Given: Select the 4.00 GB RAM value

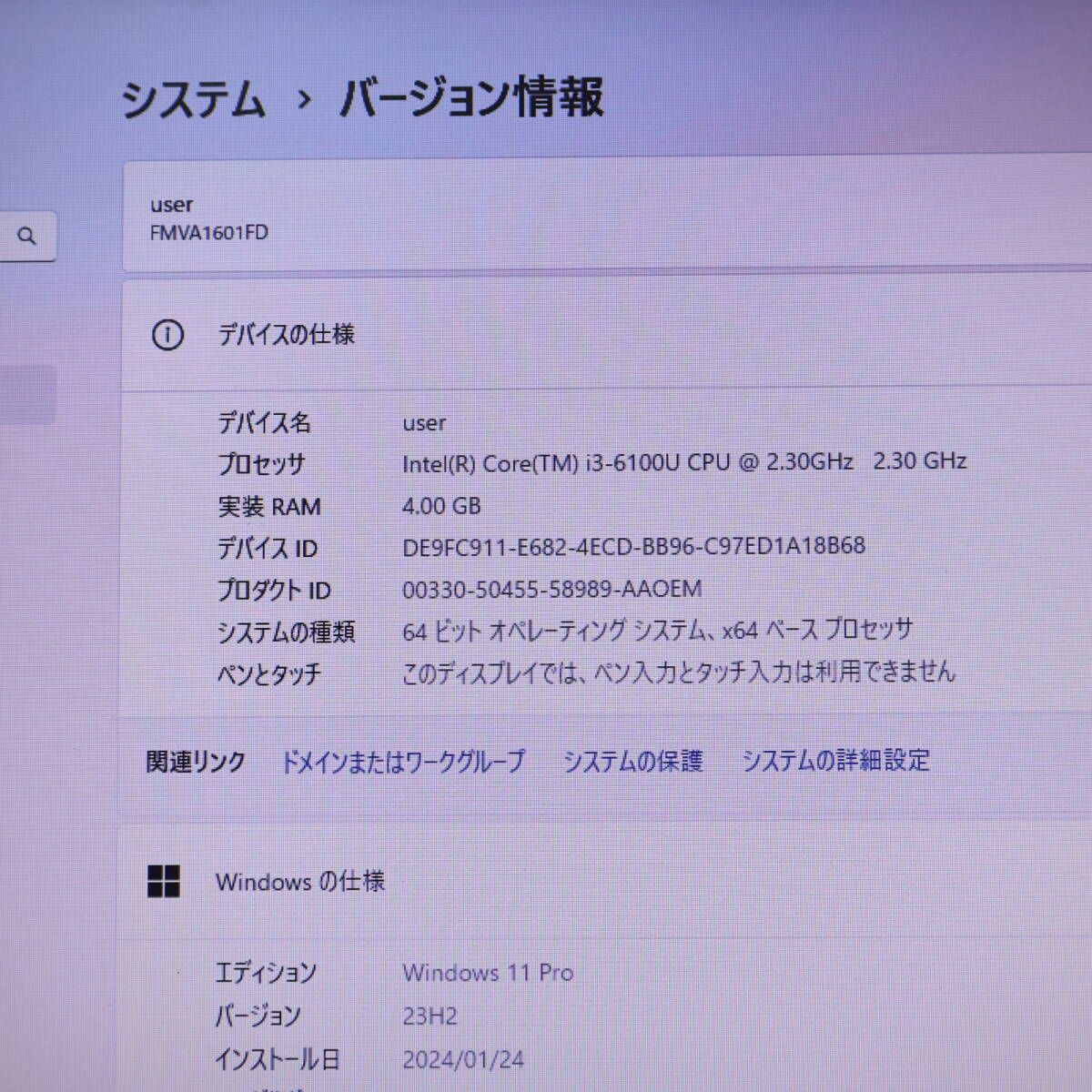Looking at the screenshot, I should [441, 506].
